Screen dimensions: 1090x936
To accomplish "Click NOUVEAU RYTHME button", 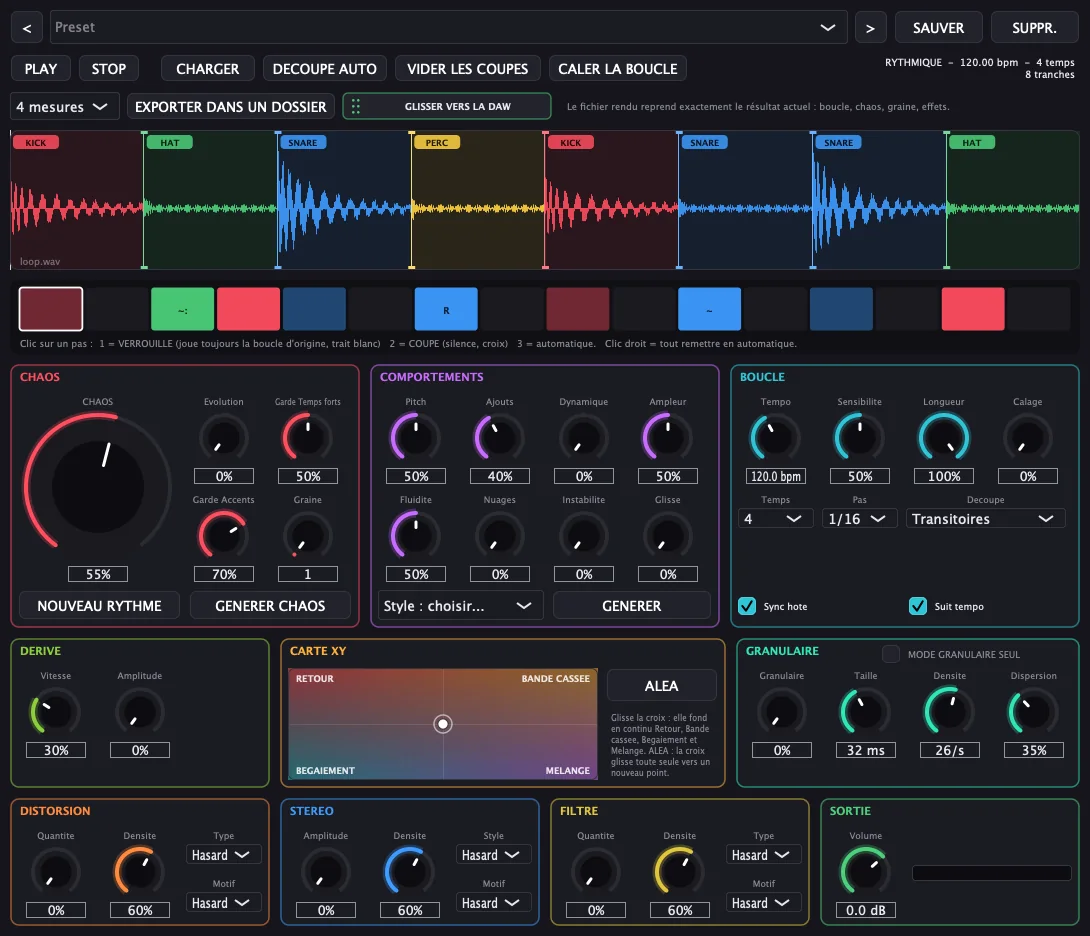I will tap(99, 606).
